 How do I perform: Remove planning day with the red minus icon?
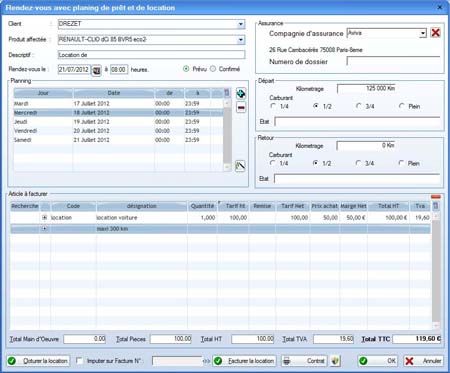click(241, 108)
